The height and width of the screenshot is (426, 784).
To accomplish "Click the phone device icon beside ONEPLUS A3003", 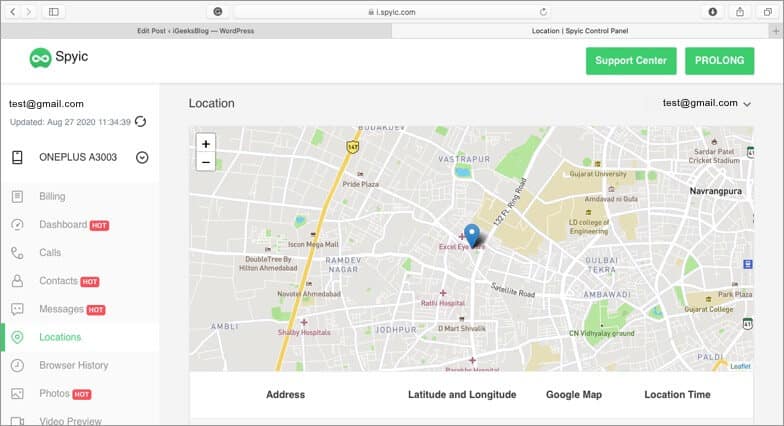I will [17, 158].
